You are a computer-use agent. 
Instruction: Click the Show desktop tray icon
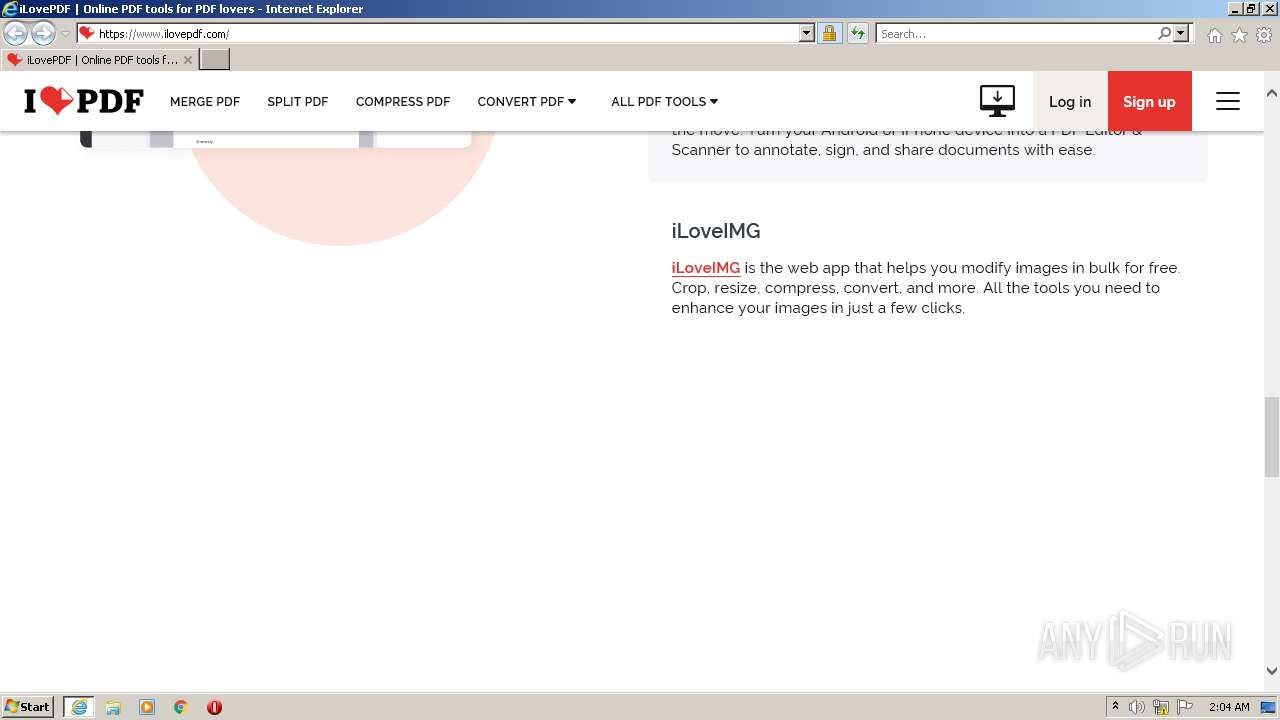point(1269,707)
